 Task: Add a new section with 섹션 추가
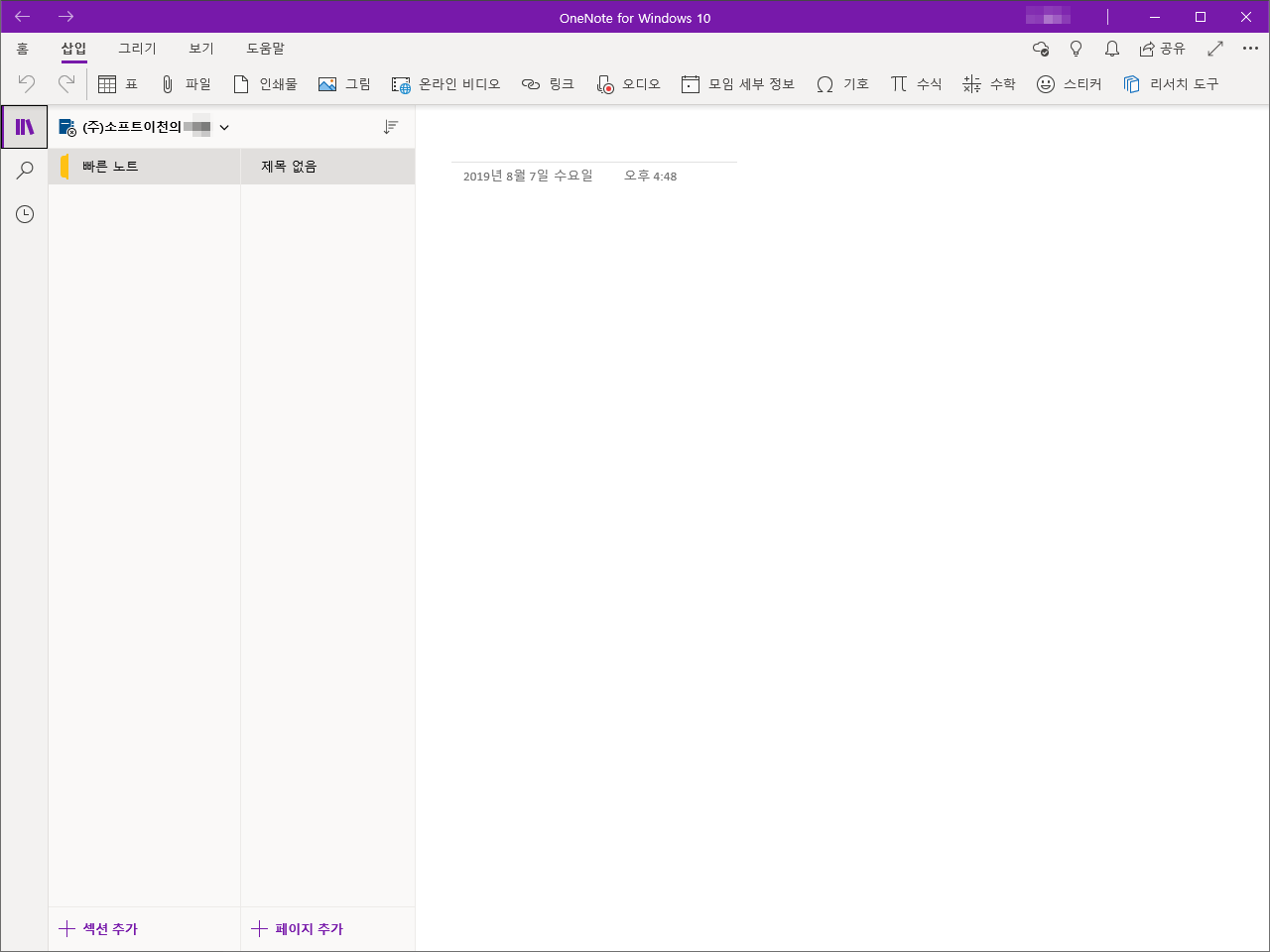[x=98, y=929]
